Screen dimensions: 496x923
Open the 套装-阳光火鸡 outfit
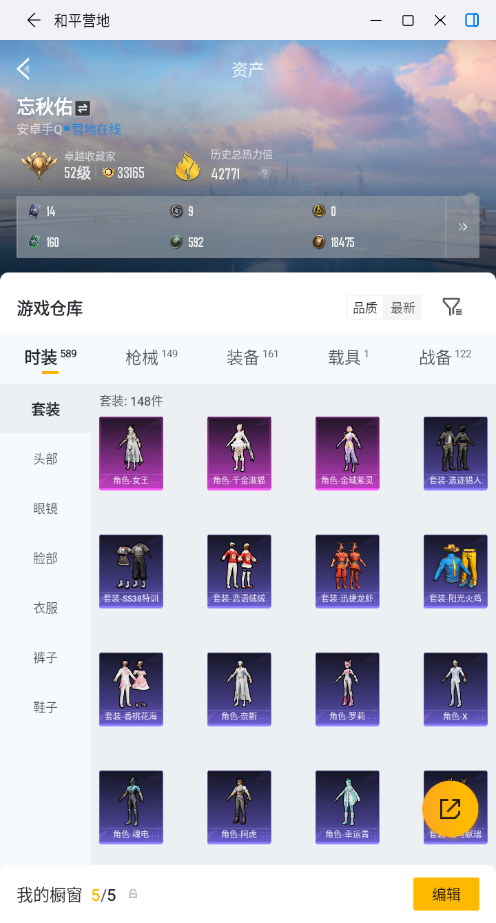coord(455,572)
